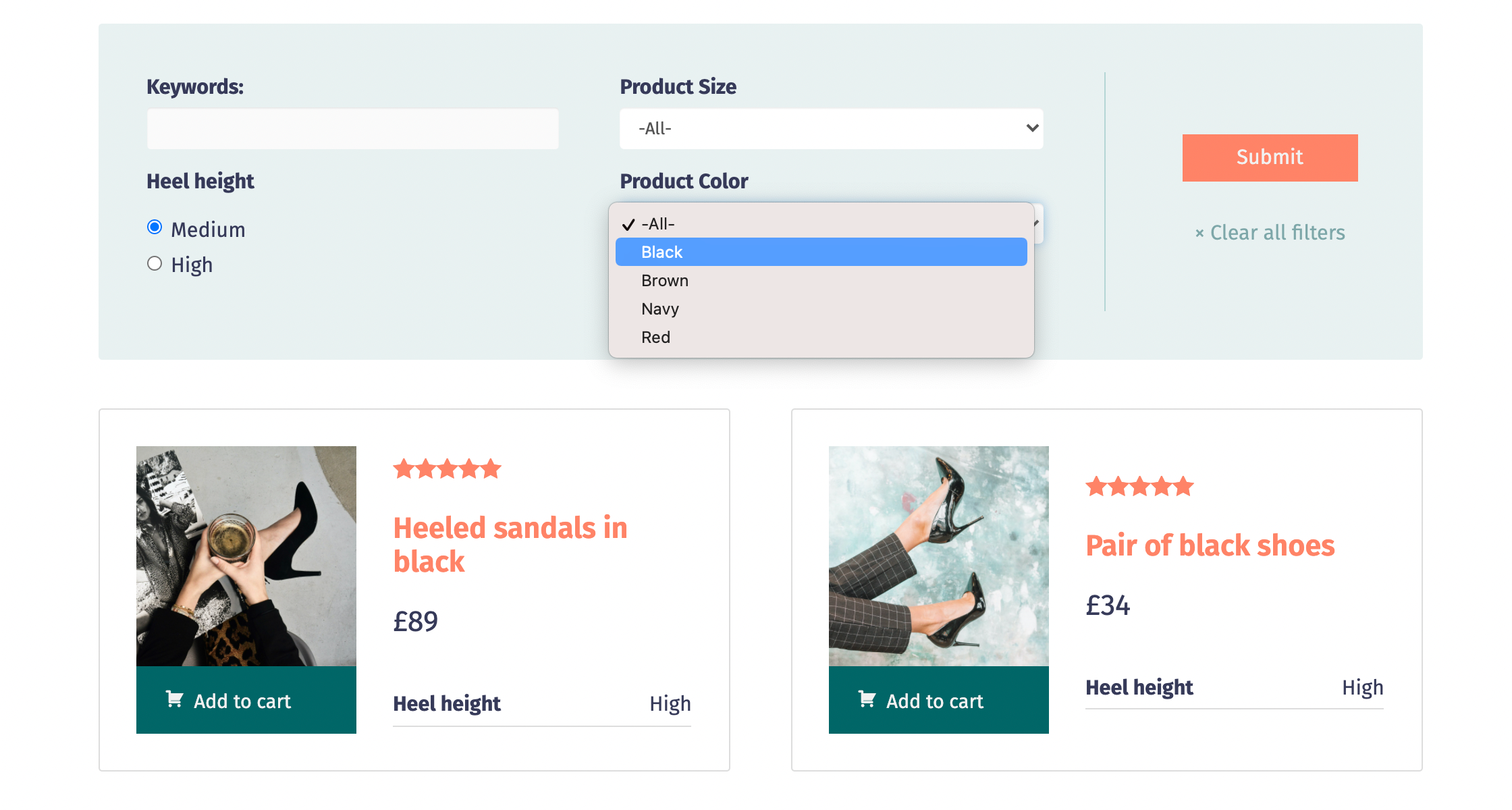
Task: Click cart icon on black shoes button
Action: [867, 699]
